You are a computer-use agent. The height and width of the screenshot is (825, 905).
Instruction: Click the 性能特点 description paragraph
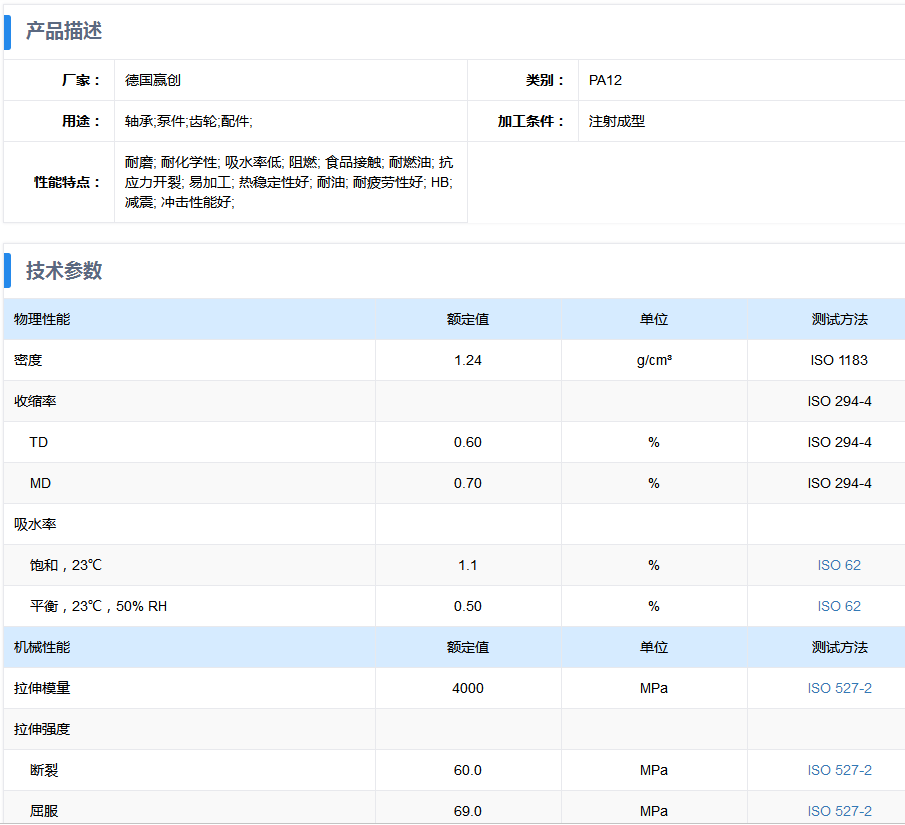(288, 182)
